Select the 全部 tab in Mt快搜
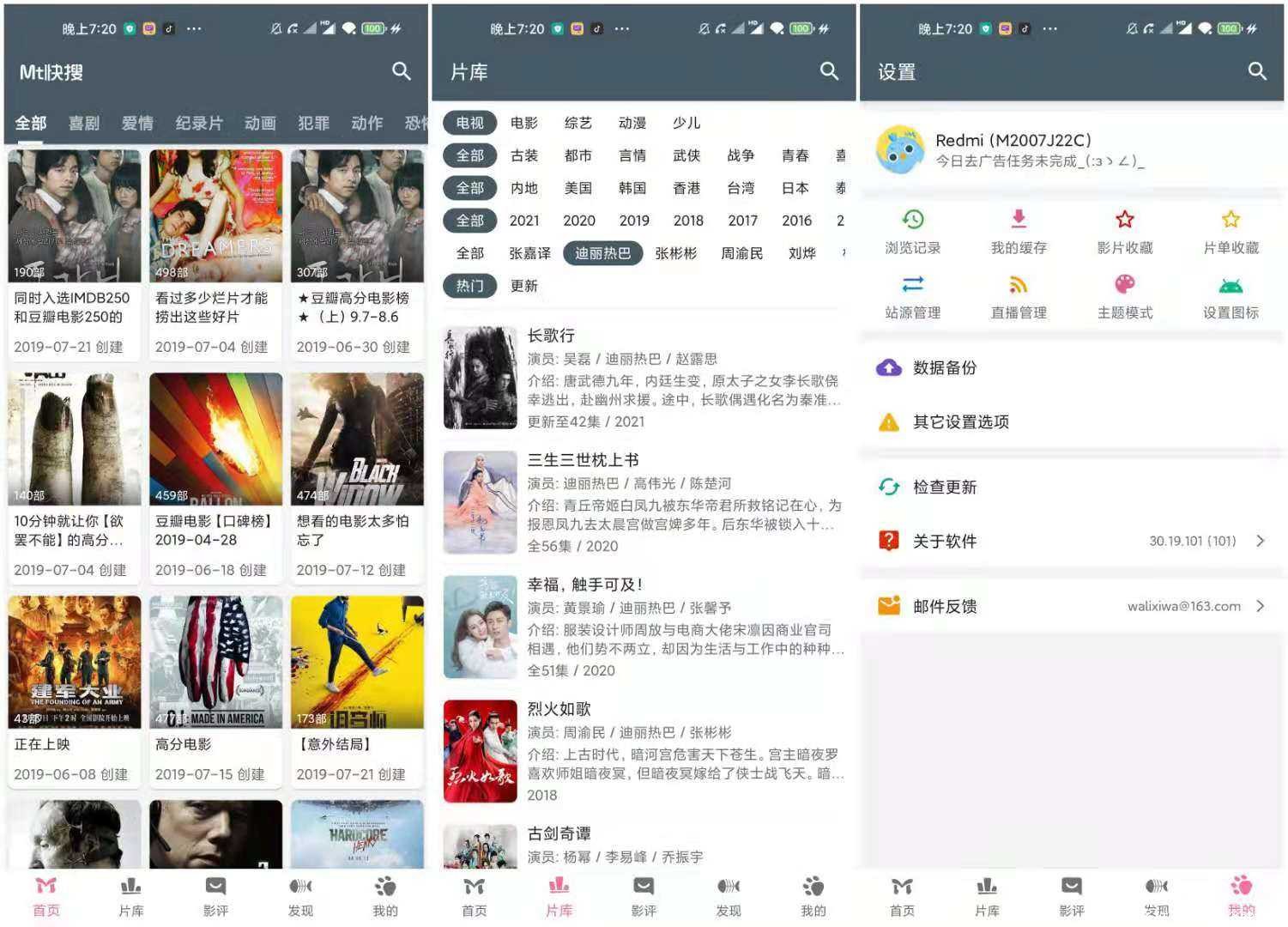1288x927 pixels. tap(31, 123)
